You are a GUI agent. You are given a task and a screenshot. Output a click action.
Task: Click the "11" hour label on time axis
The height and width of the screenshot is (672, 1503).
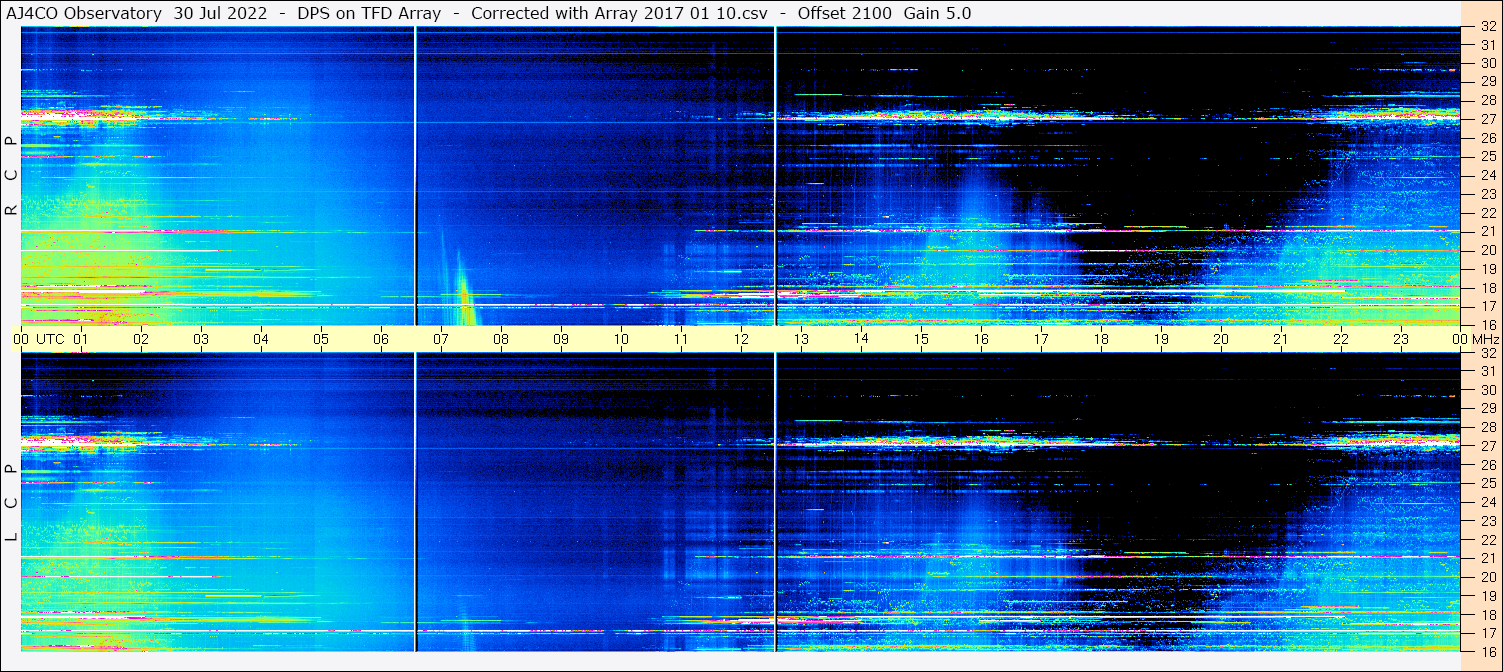681,339
